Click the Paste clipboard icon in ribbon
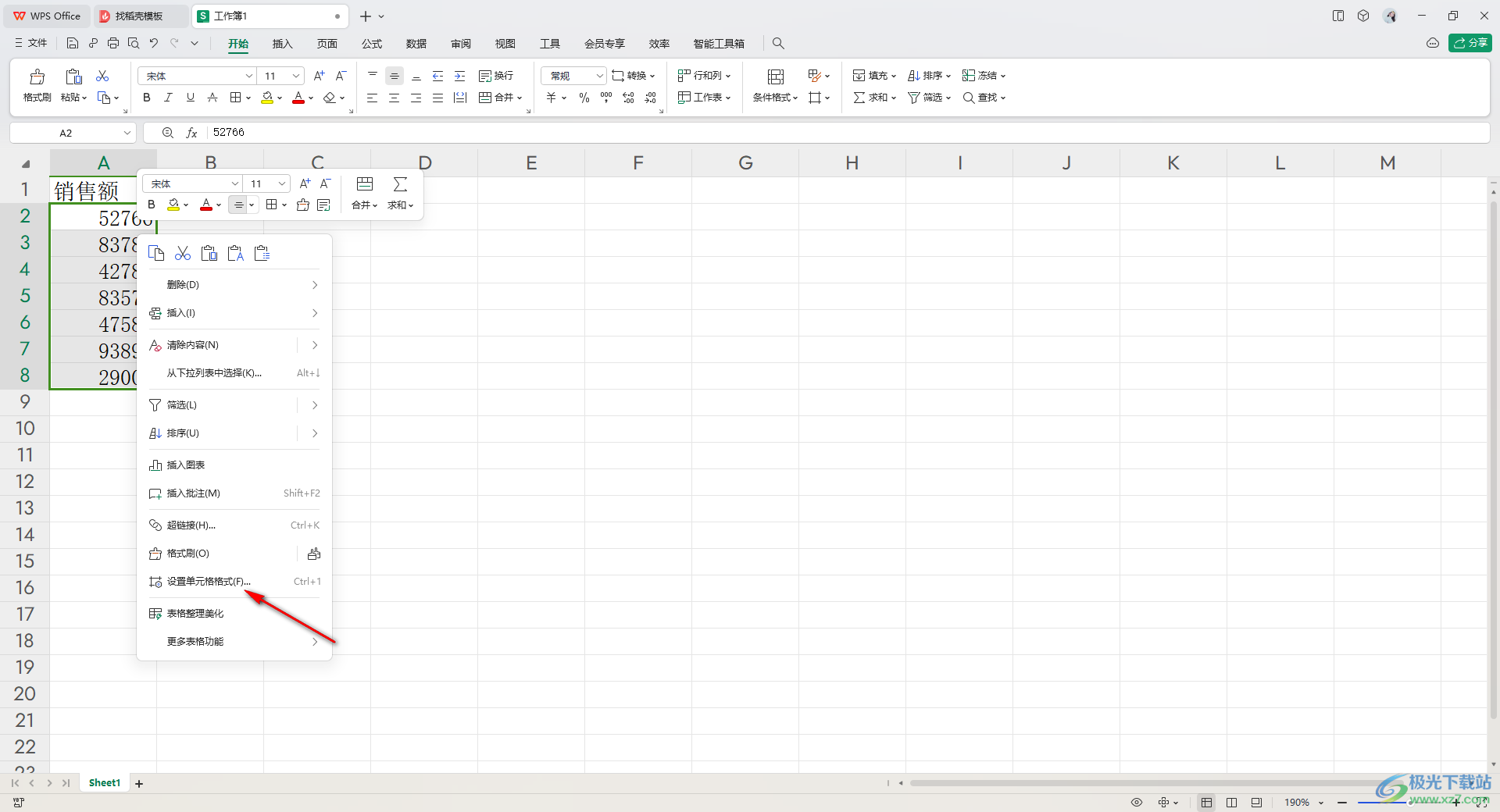Image resolution: width=1500 pixels, height=812 pixels. [x=73, y=77]
